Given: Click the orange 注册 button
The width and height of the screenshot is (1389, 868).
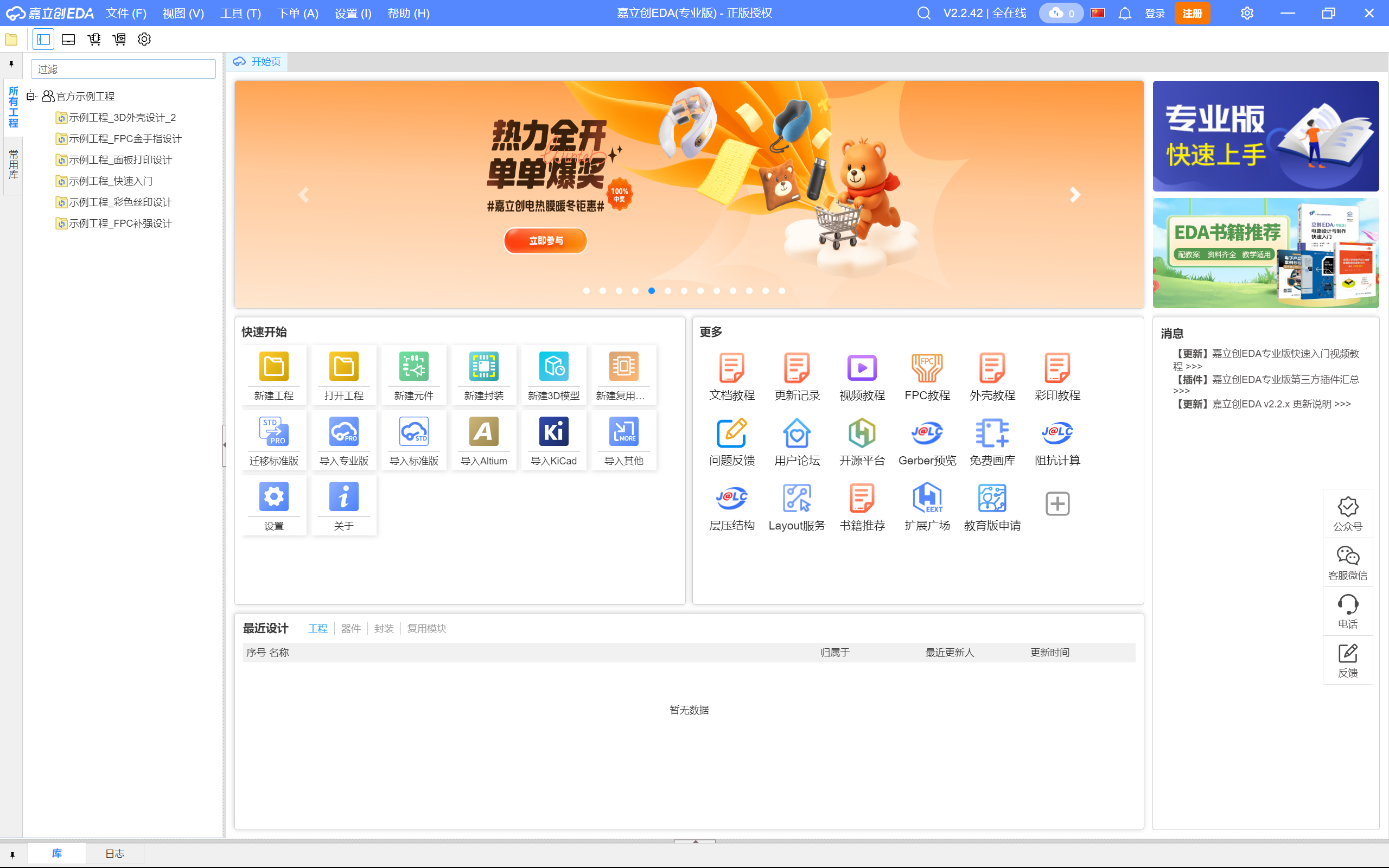Looking at the screenshot, I should (1192, 13).
